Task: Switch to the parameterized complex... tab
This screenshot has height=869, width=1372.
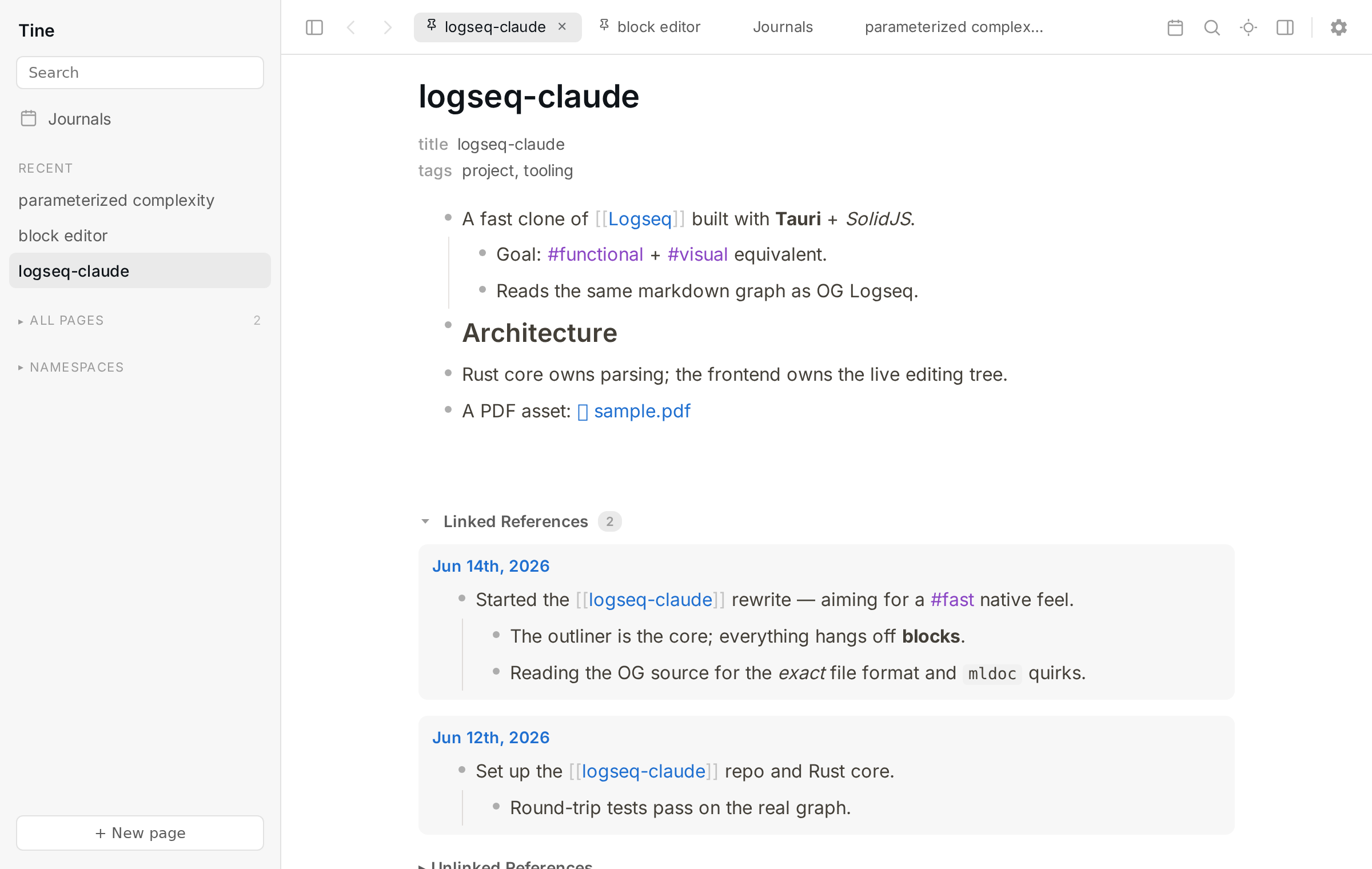Action: click(954, 27)
